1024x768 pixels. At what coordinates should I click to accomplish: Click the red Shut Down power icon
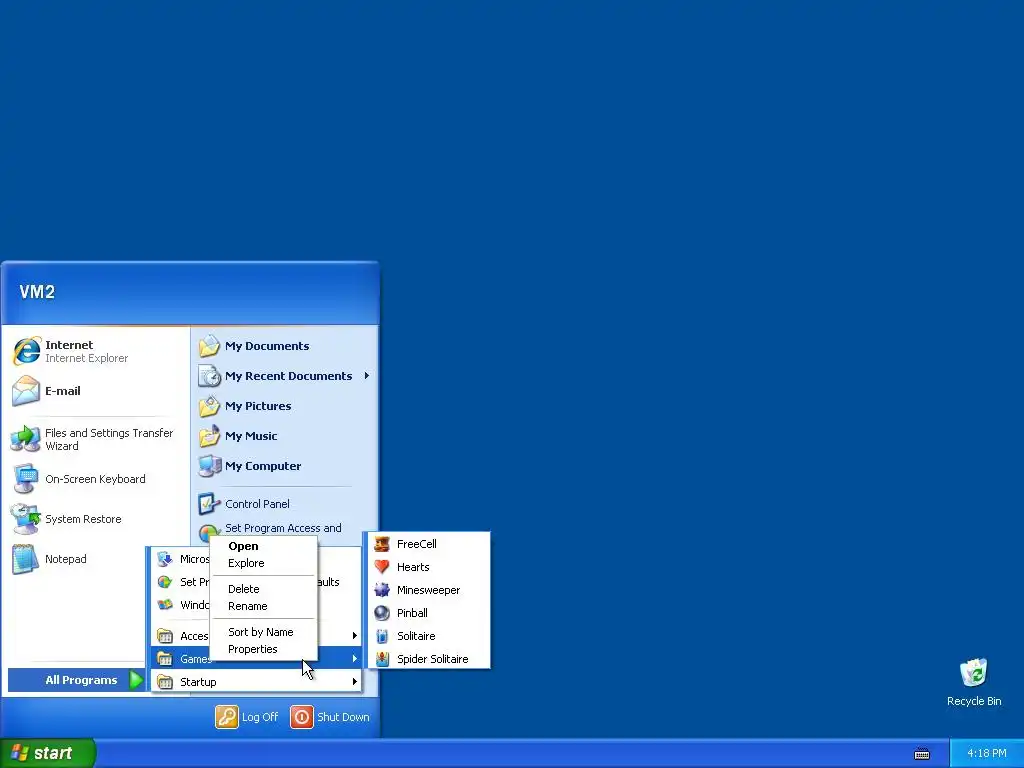point(302,716)
